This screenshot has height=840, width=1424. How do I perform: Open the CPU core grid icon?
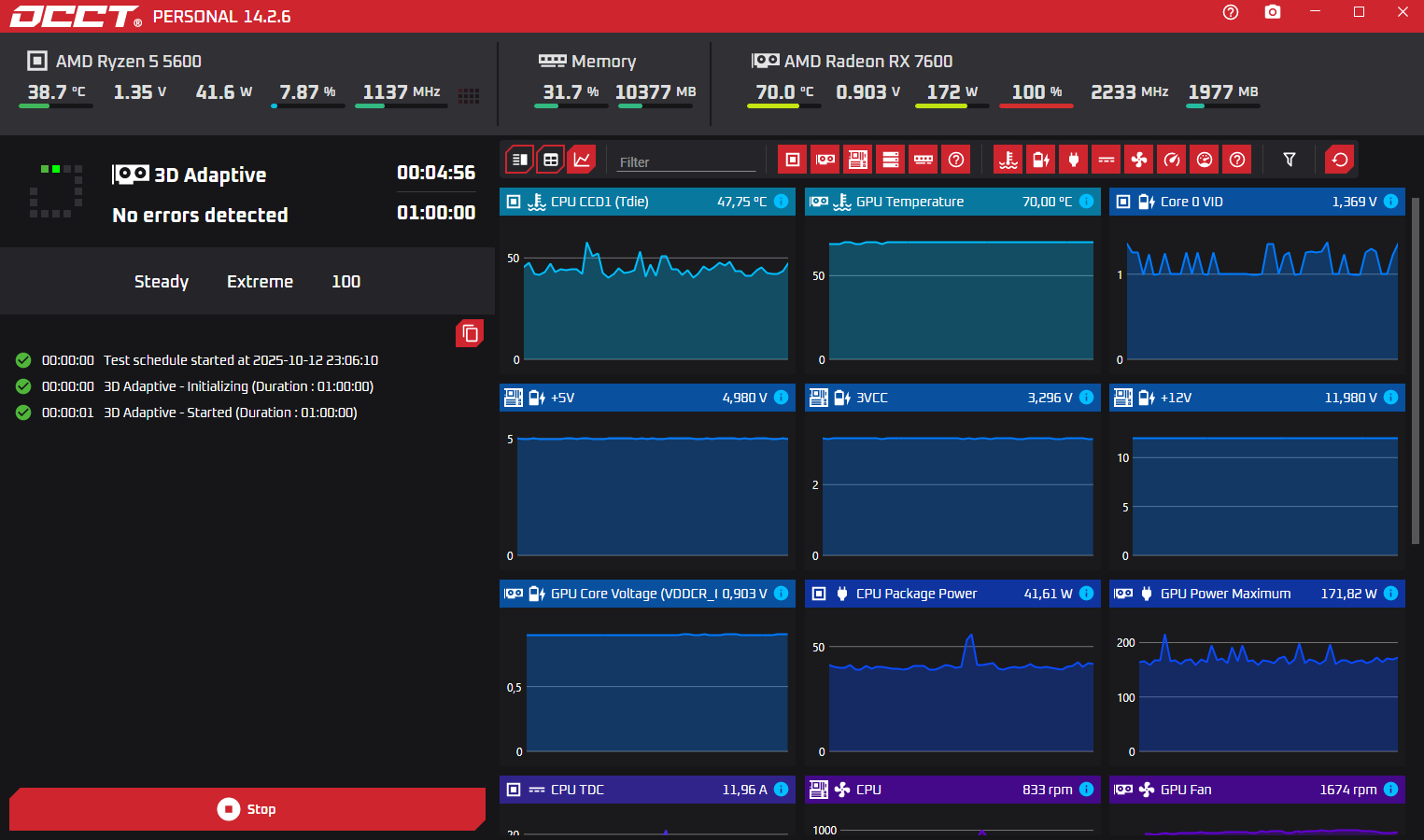coord(469,95)
